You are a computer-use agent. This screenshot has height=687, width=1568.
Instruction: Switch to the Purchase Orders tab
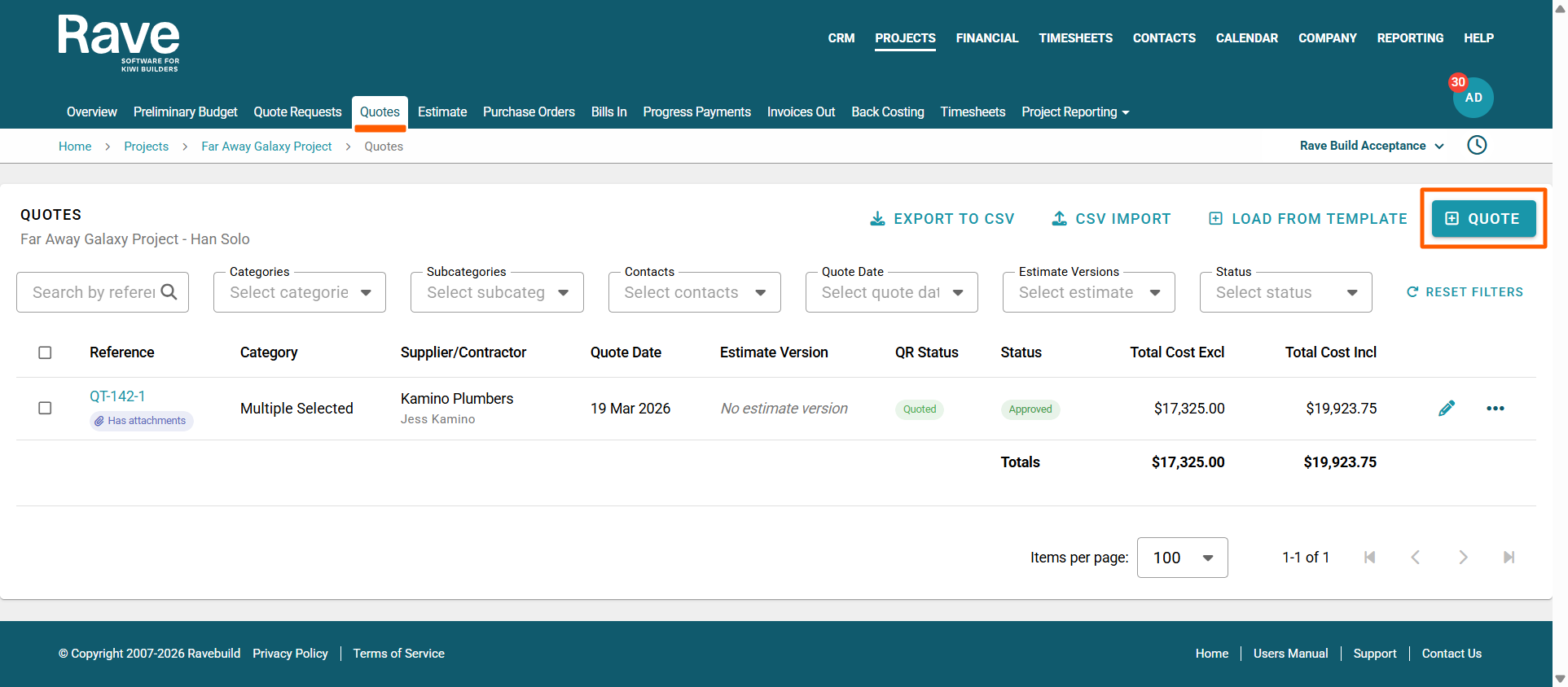[529, 112]
